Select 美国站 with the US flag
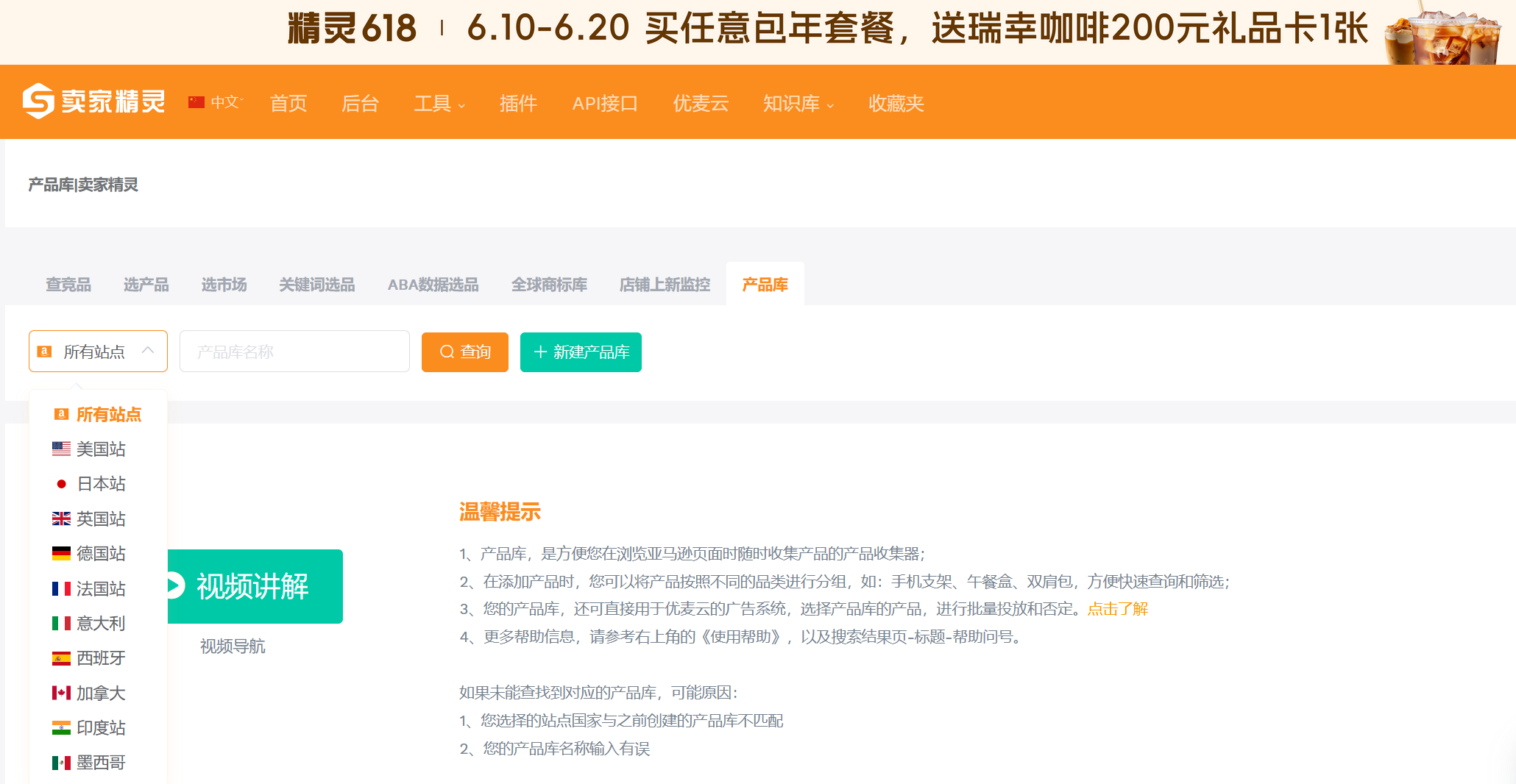1516x784 pixels. (x=100, y=449)
